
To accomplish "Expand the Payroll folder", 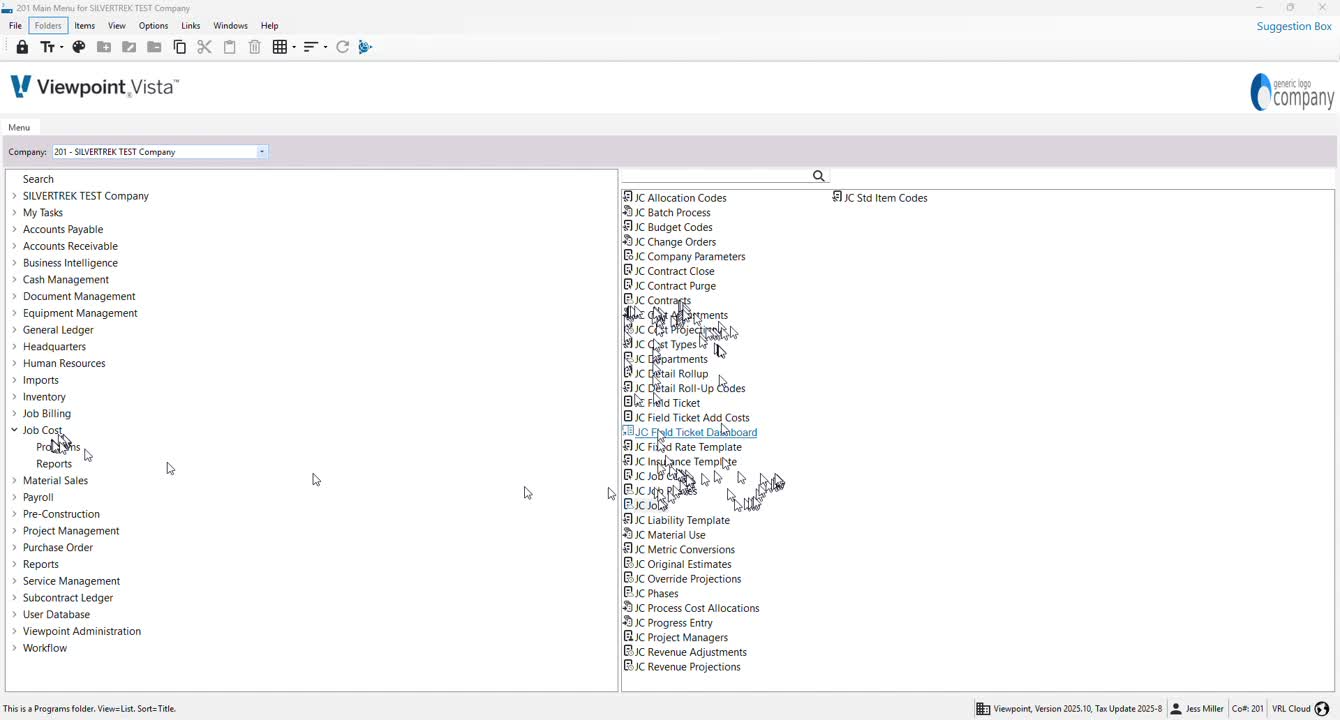I will (x=14, y=497).
